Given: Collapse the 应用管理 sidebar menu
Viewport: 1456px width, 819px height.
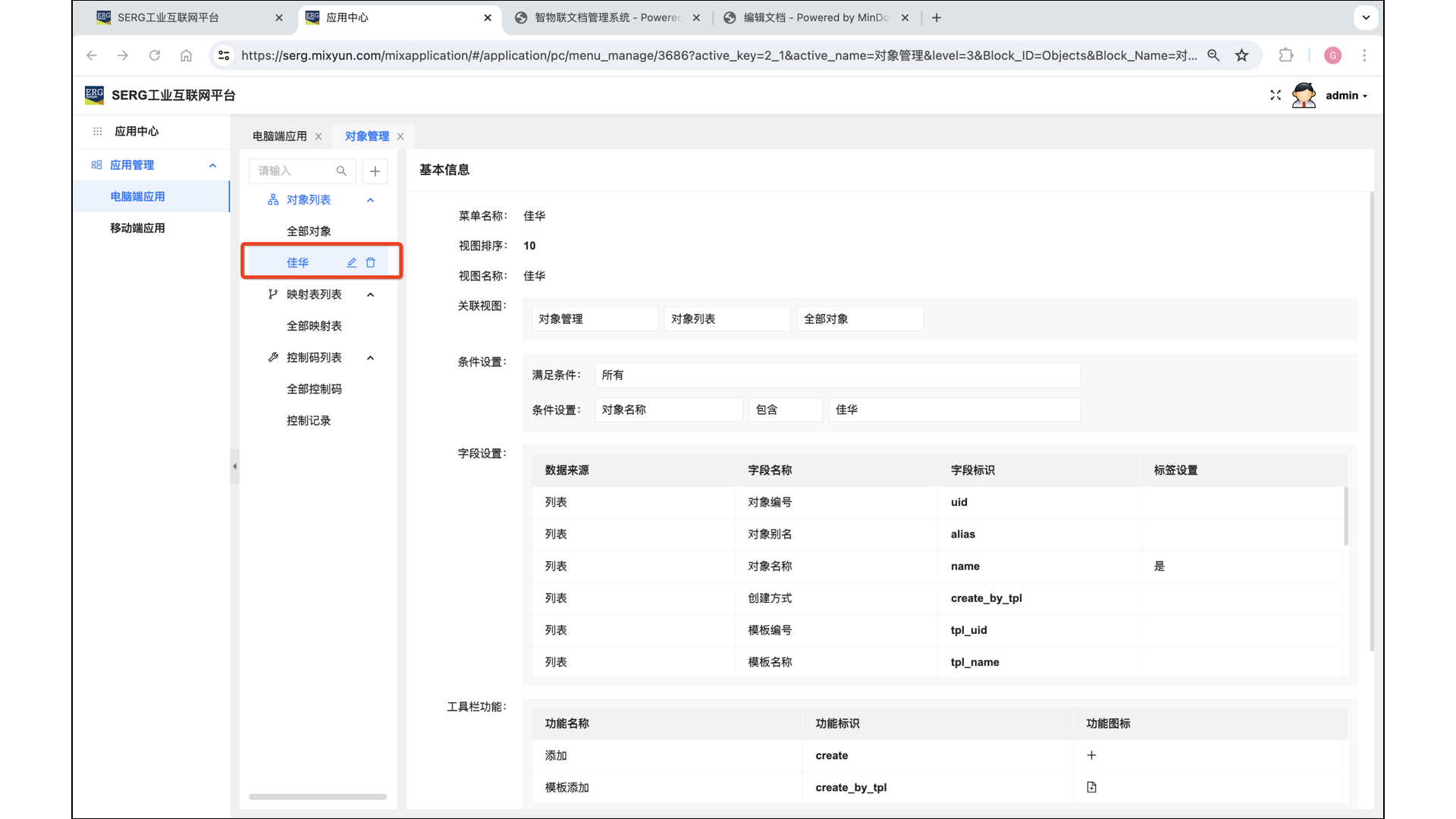Looking at the screenshot, I should [x=212, y=165].
